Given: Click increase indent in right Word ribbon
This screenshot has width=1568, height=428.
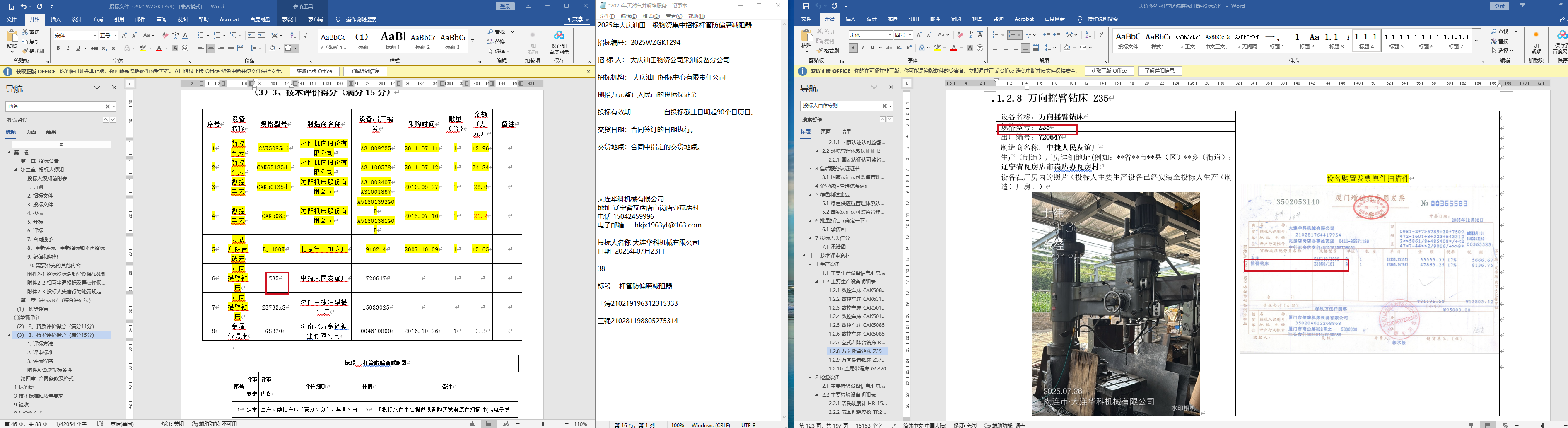Looking at the screenshot, I should [x=1056, y=35].
